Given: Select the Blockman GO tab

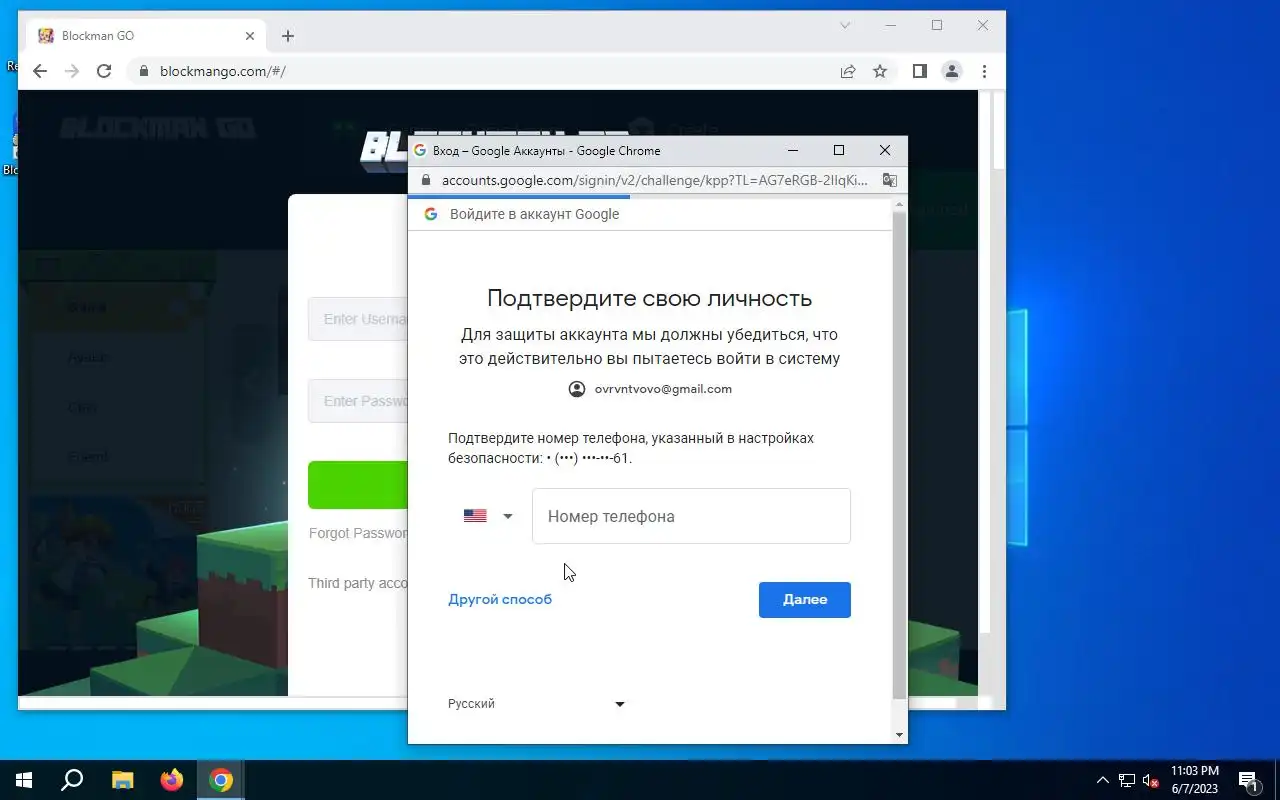Looking at the screenshot, I should tap(146, 36).
